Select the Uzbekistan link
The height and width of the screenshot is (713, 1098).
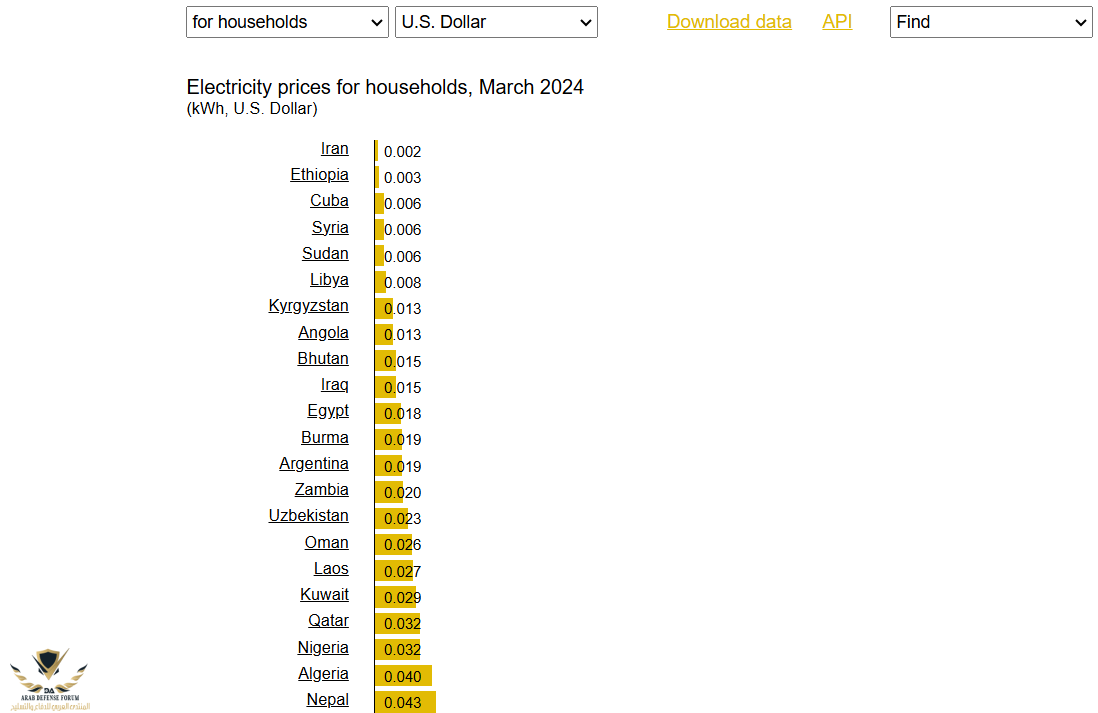[x=308, y=516]
